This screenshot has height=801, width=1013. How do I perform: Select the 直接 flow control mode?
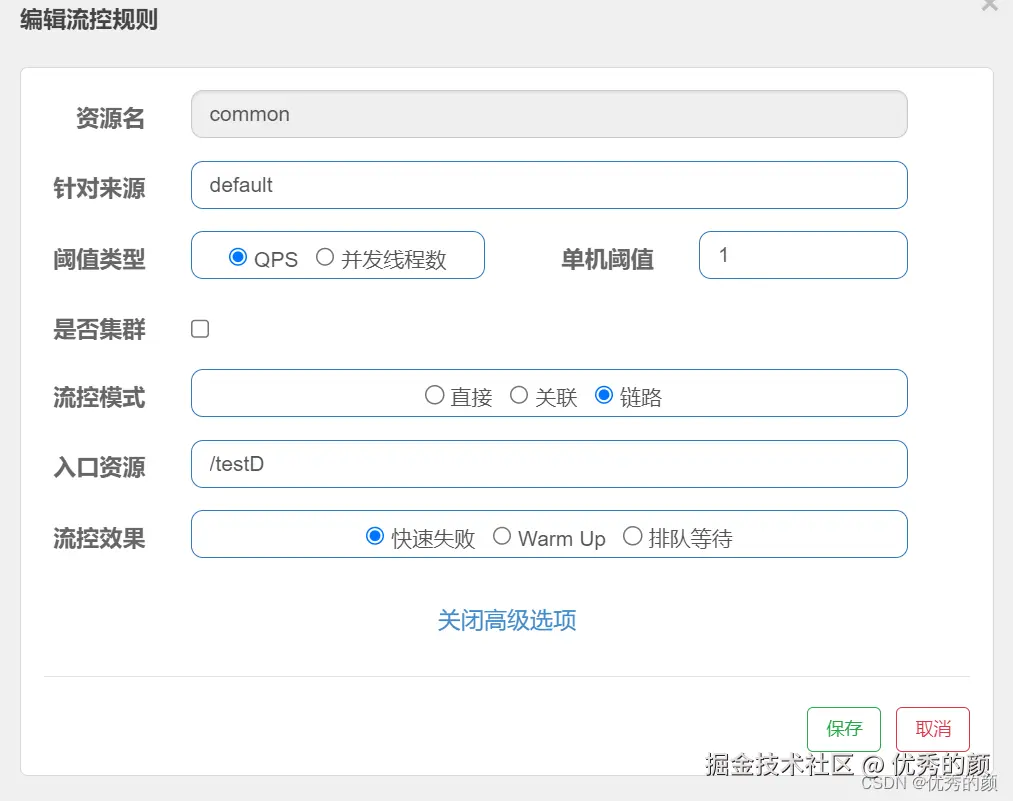point(435,394)
